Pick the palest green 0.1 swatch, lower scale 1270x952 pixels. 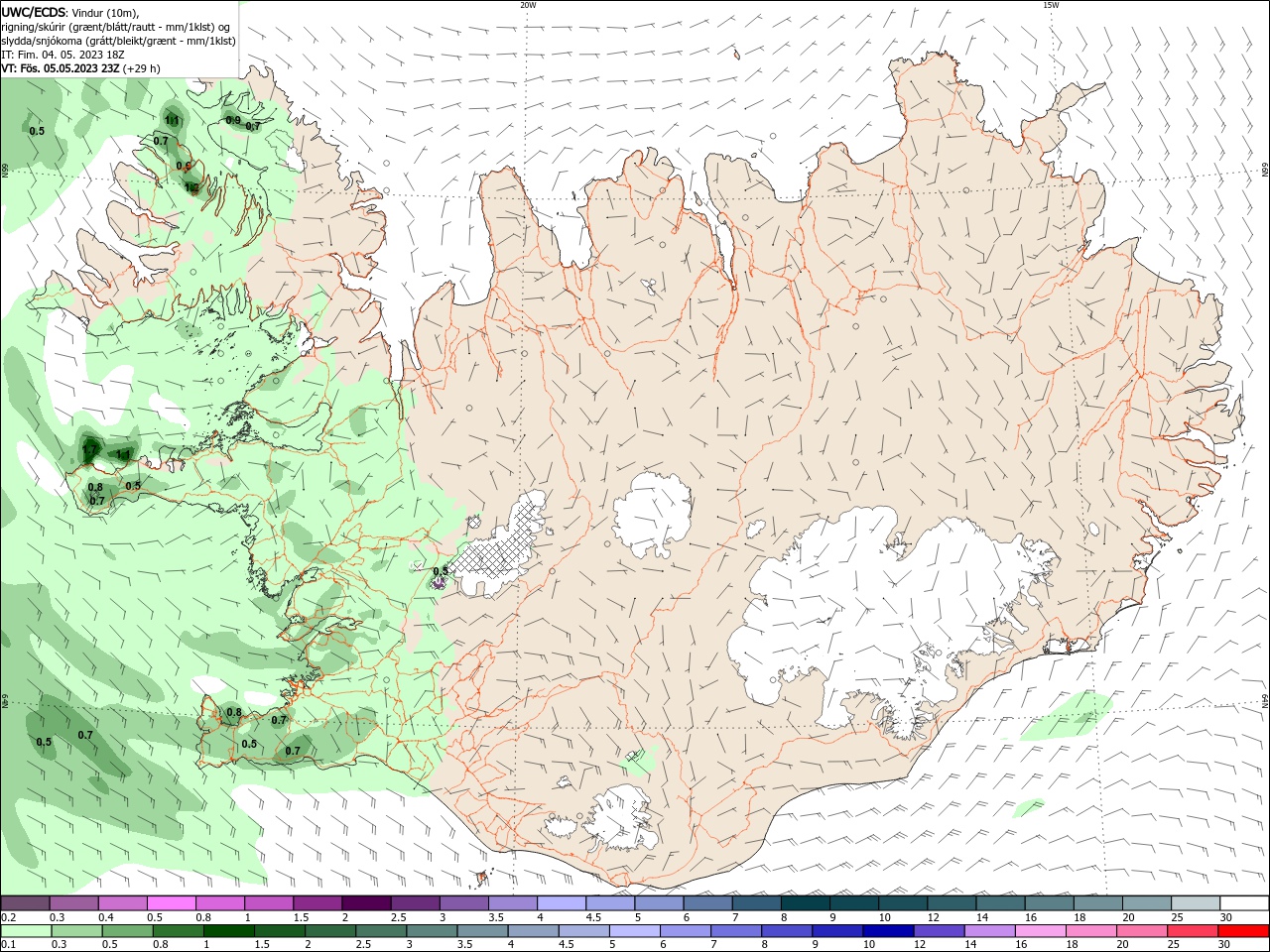pos(25,931)
